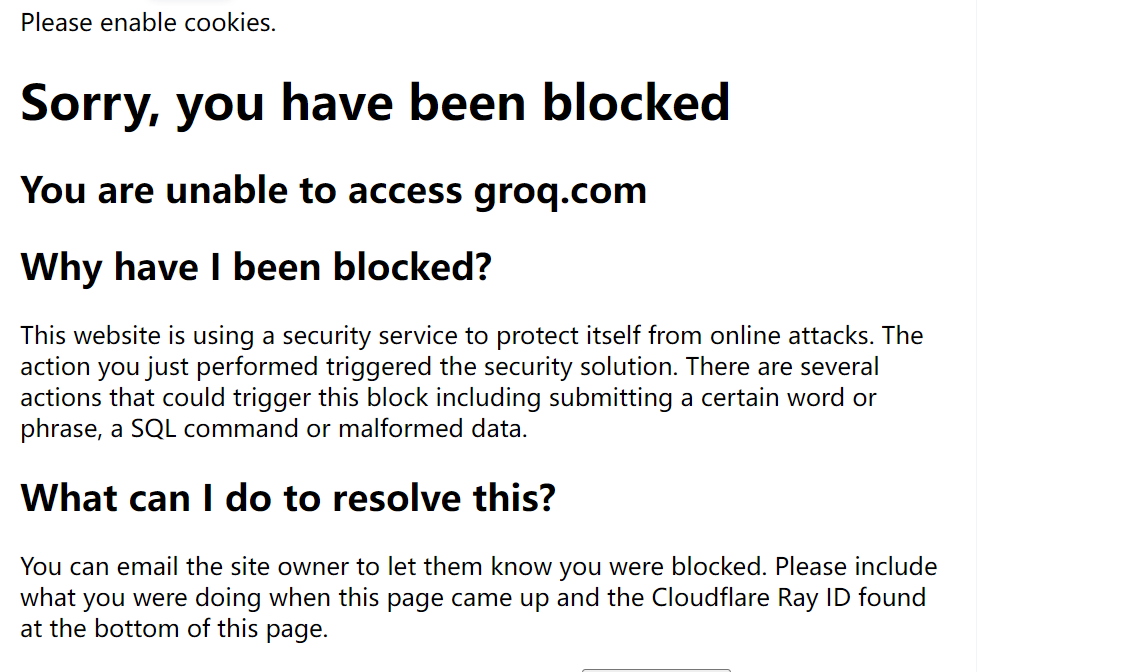Click the words 'malformed data' in the paragraph
The height and width of the screenshot is (672, 1127).
(x=431, y=429)
